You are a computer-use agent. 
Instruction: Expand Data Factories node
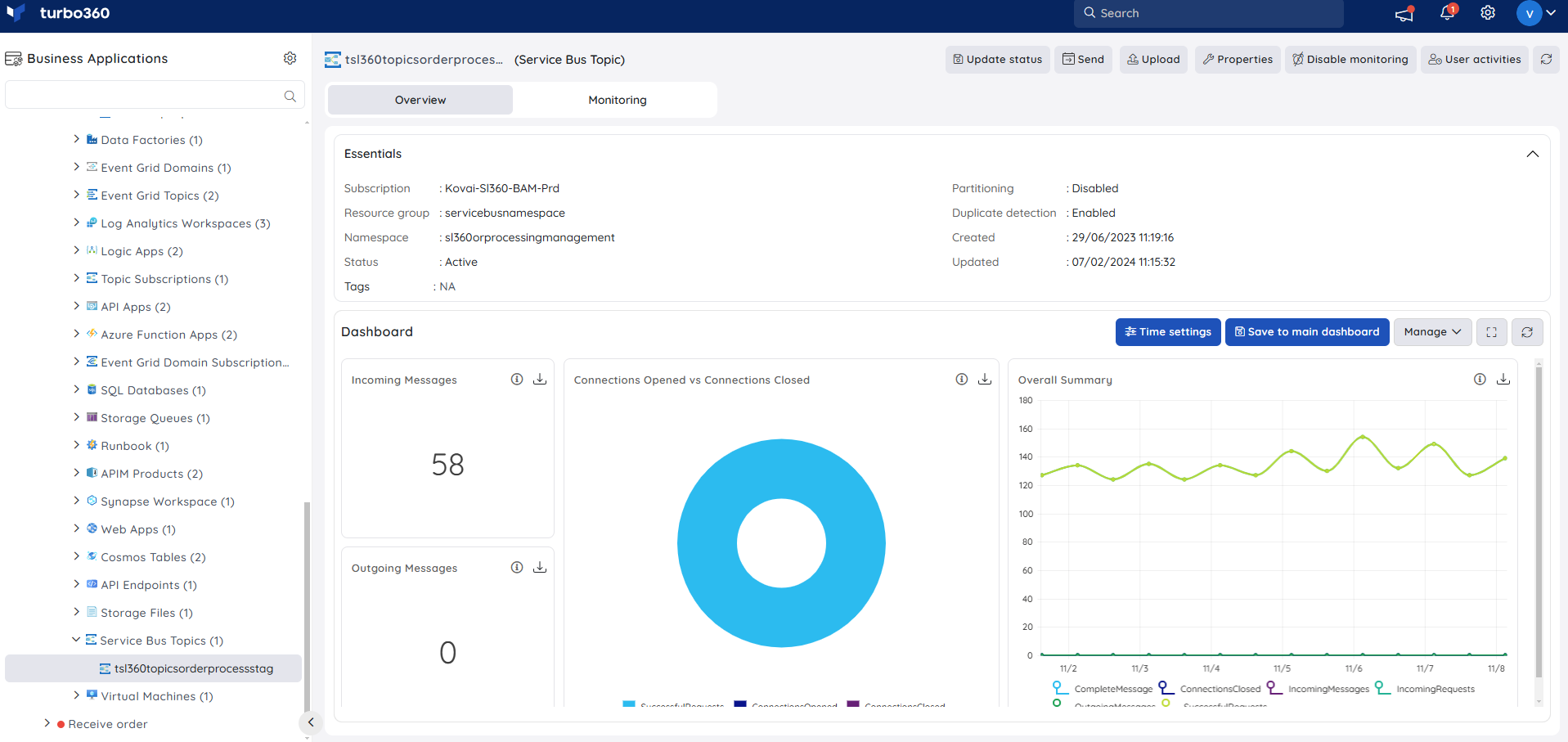76,139
